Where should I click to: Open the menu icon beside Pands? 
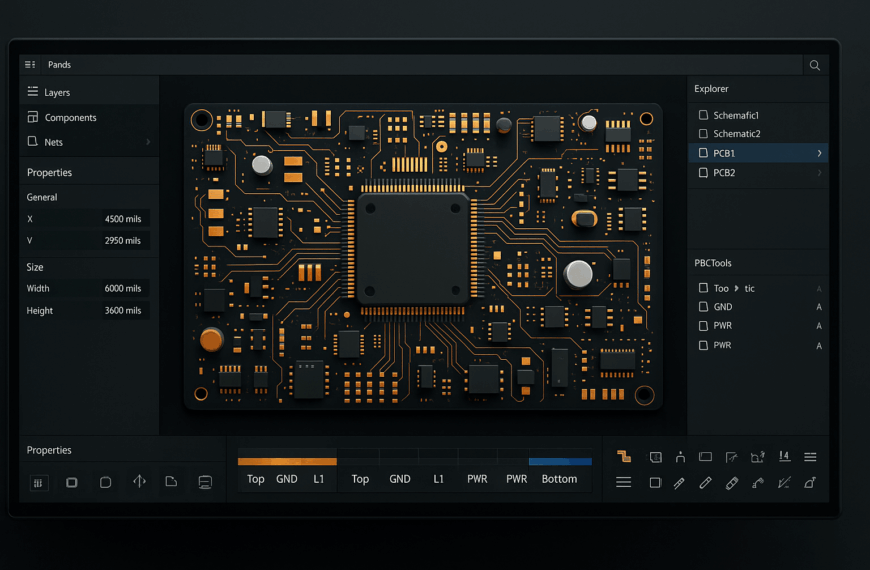(x=30, y=65)
